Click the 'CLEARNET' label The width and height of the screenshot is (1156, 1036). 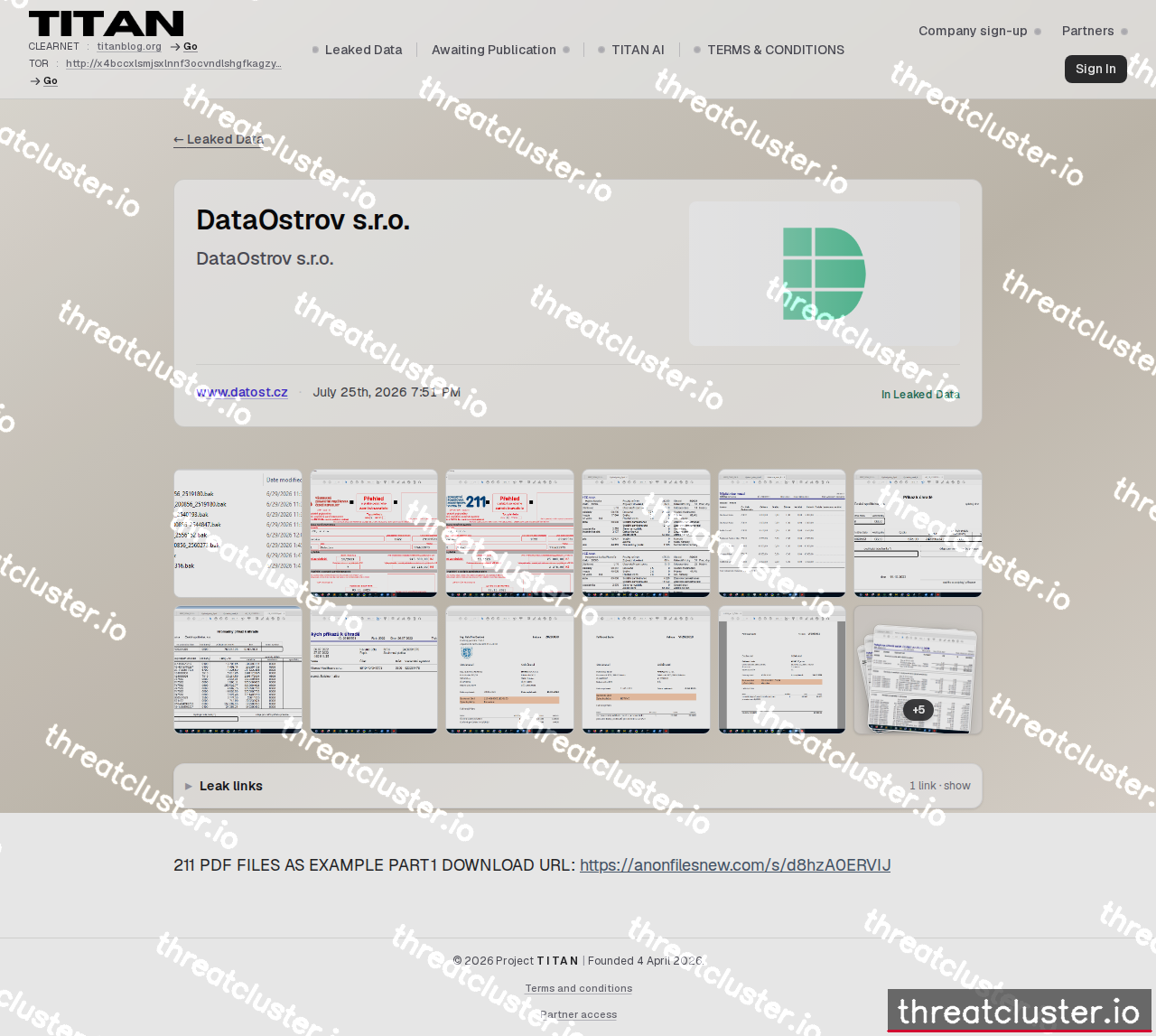pos(54,46)
